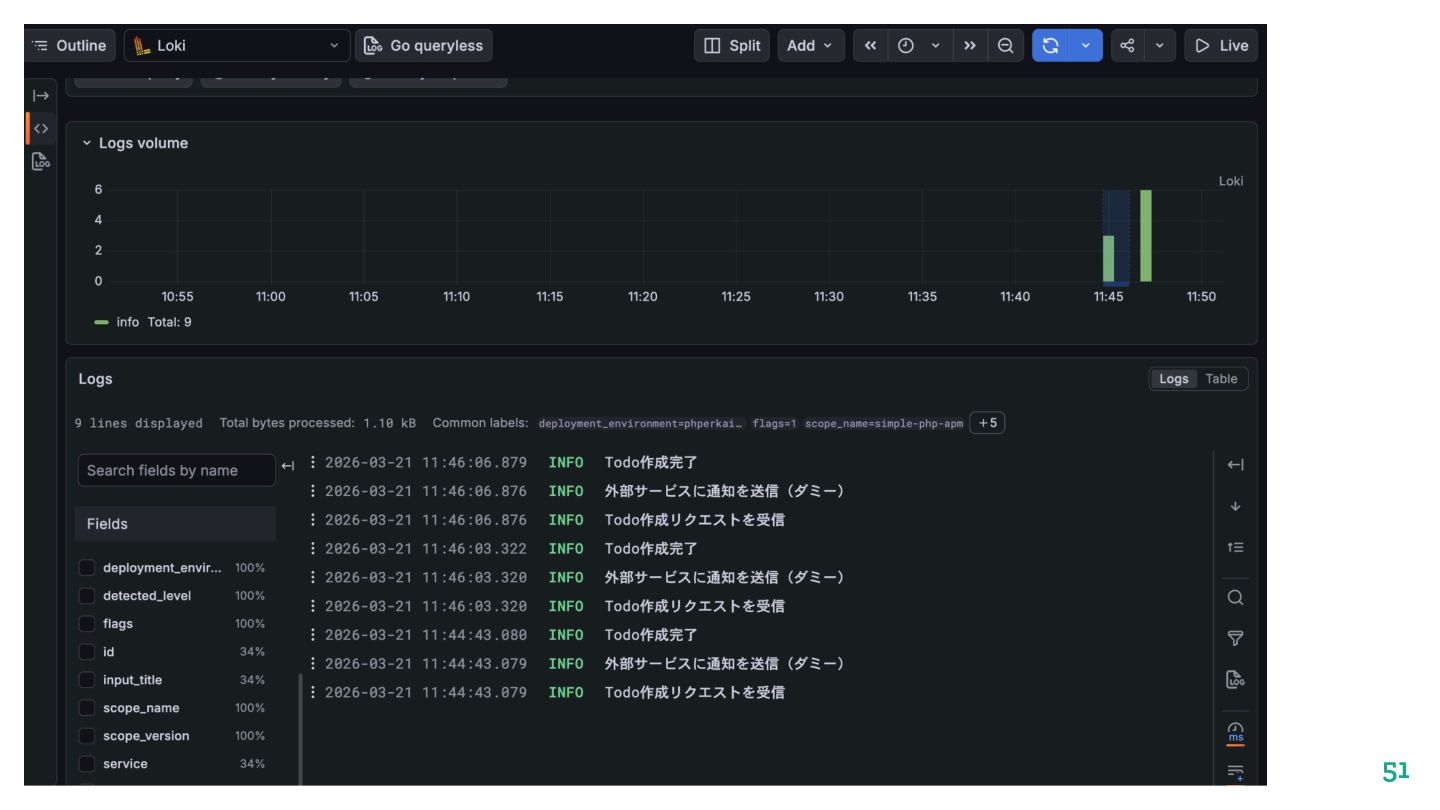The width and height of the screenshot is (1440, 810).
Task: Open the Loki data source dropdown
Action: click(237, 46)
